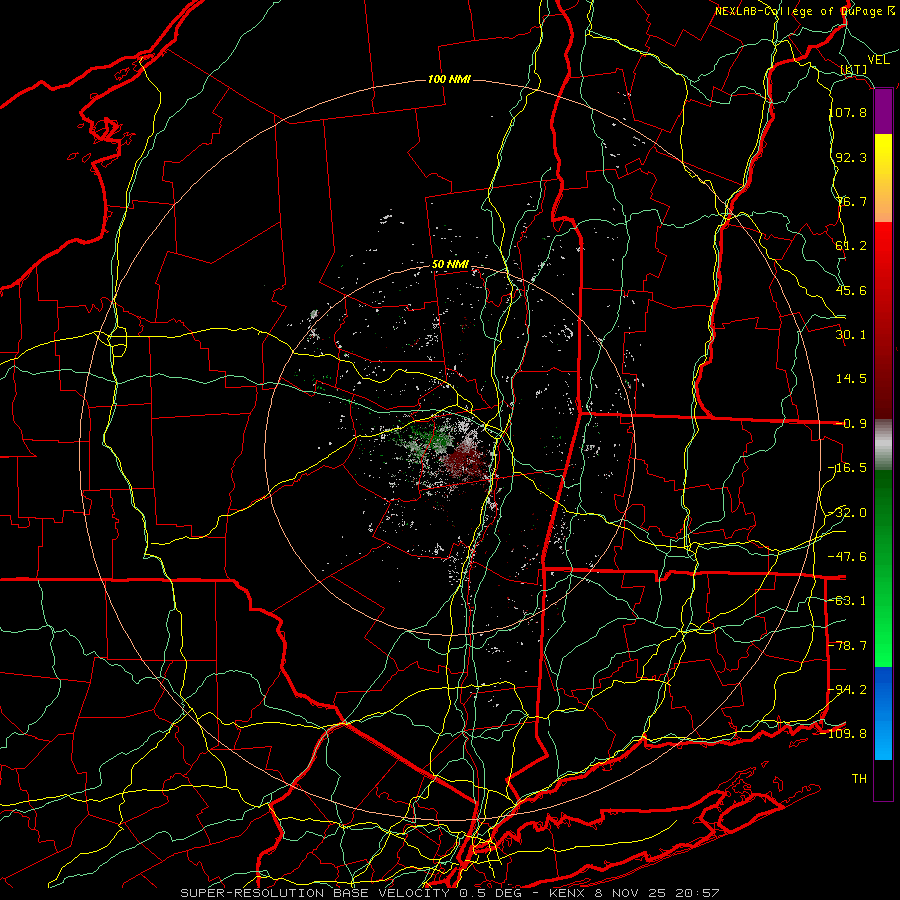This screenshot has width=900, height=900.
Task: Click the gray near-zero segment of the color bar
Action: pos(883,445)
